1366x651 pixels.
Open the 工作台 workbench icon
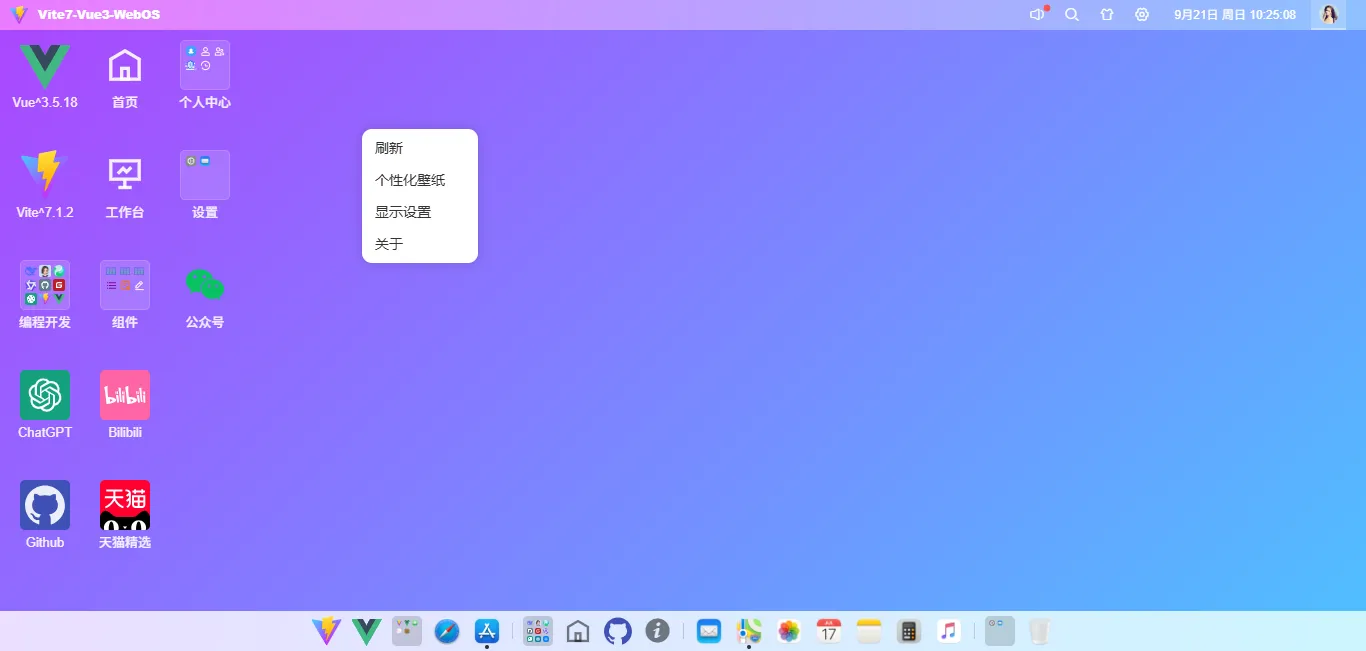[x=124, y=175]
